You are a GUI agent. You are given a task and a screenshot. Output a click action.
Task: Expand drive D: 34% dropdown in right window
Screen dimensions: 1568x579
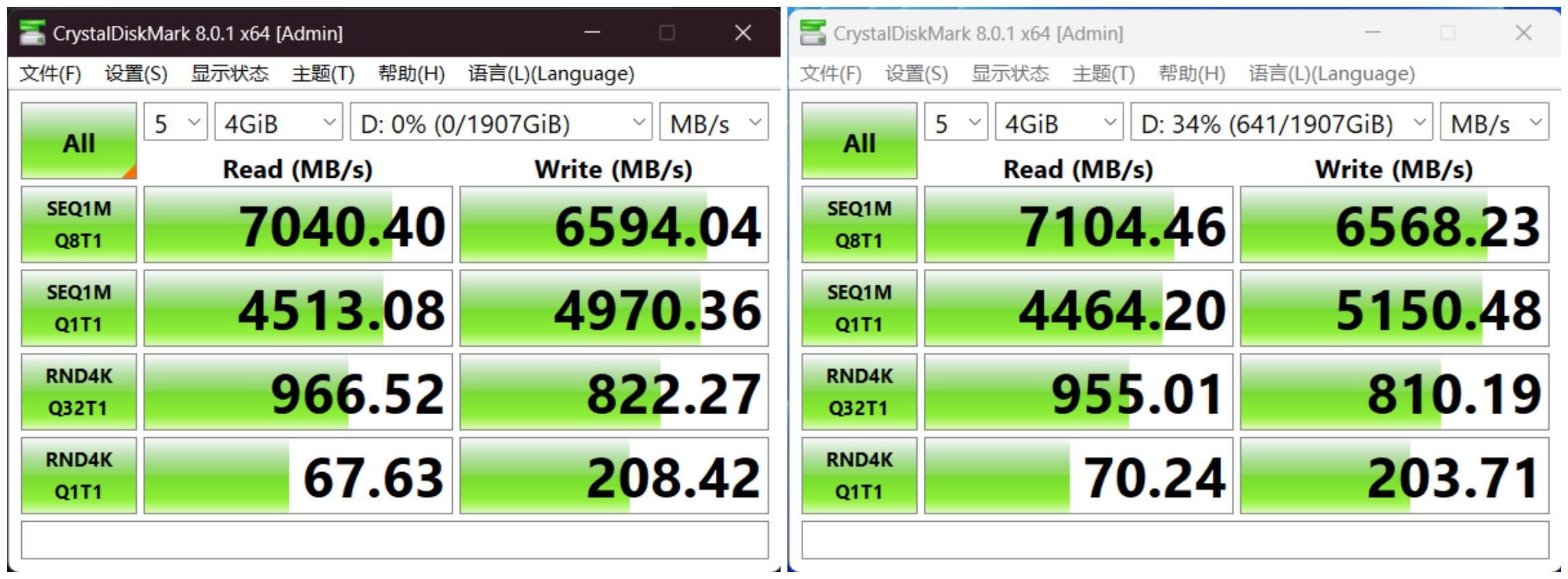click(1282, 123)
